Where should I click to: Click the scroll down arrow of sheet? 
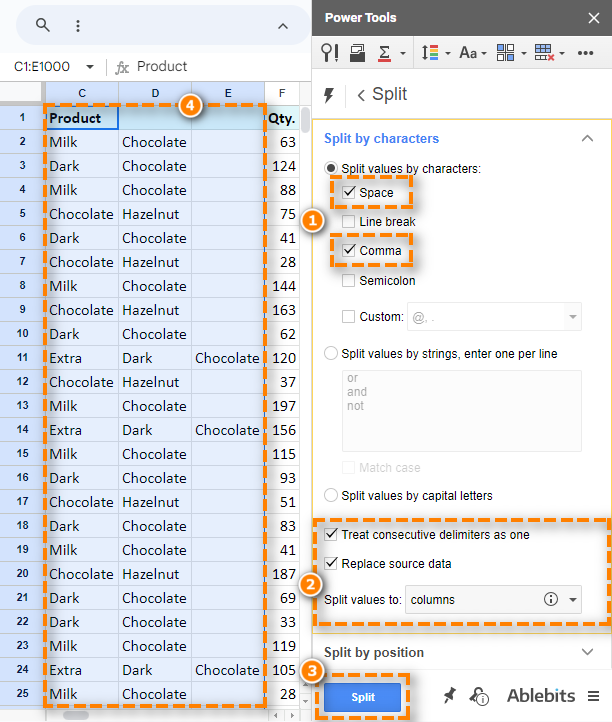pyautogui.click(x=305, y=701)
